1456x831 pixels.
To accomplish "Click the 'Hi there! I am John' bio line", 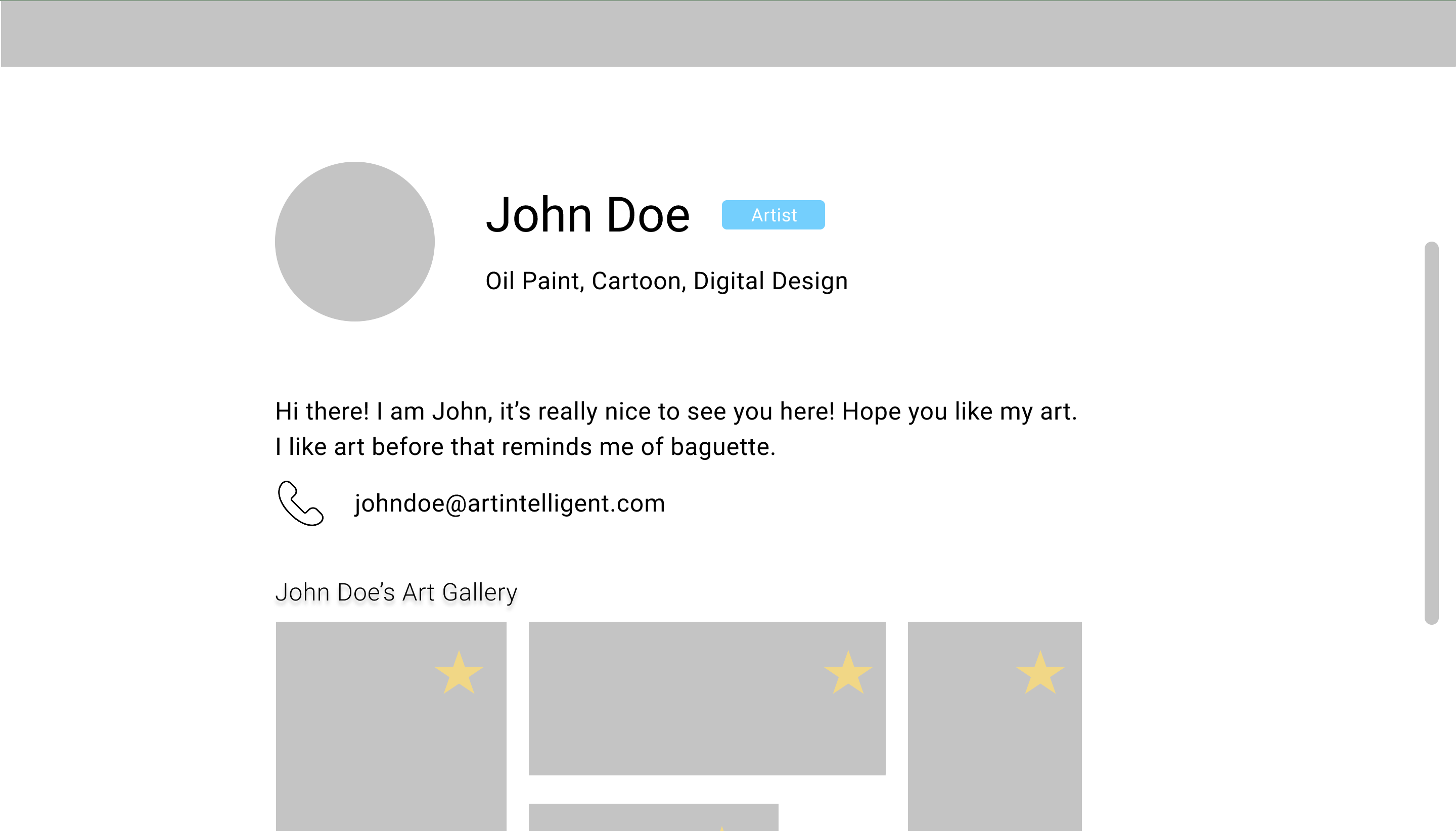I will click(676, 411).
